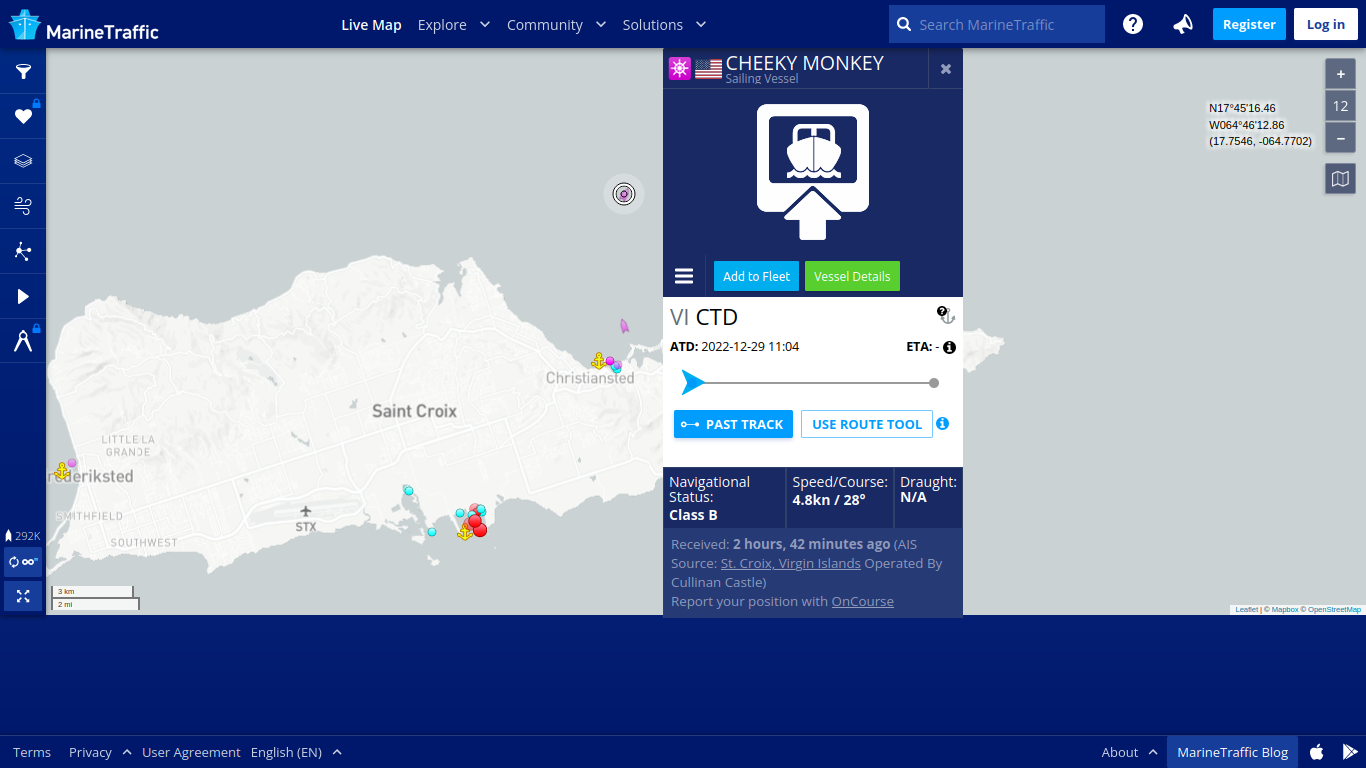Open the density maps nodes icon
Image resolution: width=1366 pixels, height=768 pixels.
point(23,251)
